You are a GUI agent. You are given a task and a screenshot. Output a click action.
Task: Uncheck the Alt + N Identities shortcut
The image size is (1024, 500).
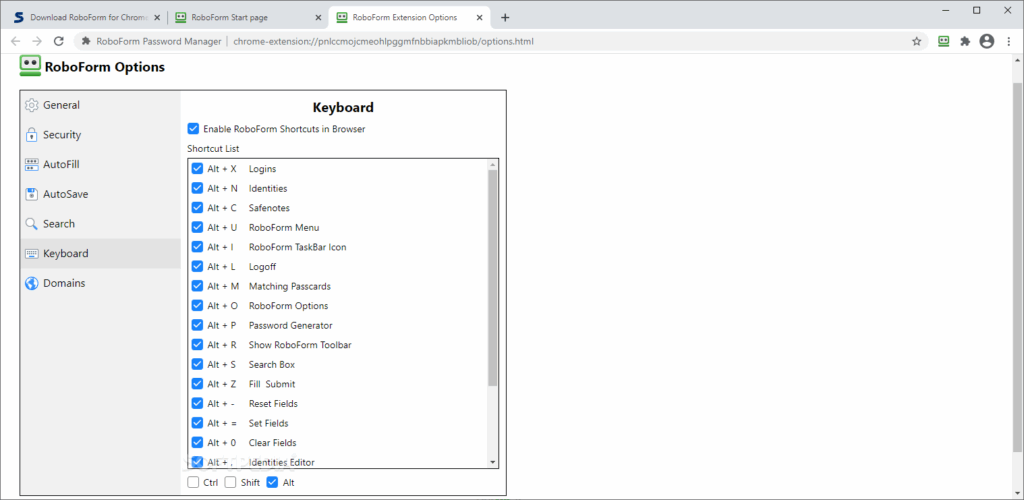tap(197, 188)
